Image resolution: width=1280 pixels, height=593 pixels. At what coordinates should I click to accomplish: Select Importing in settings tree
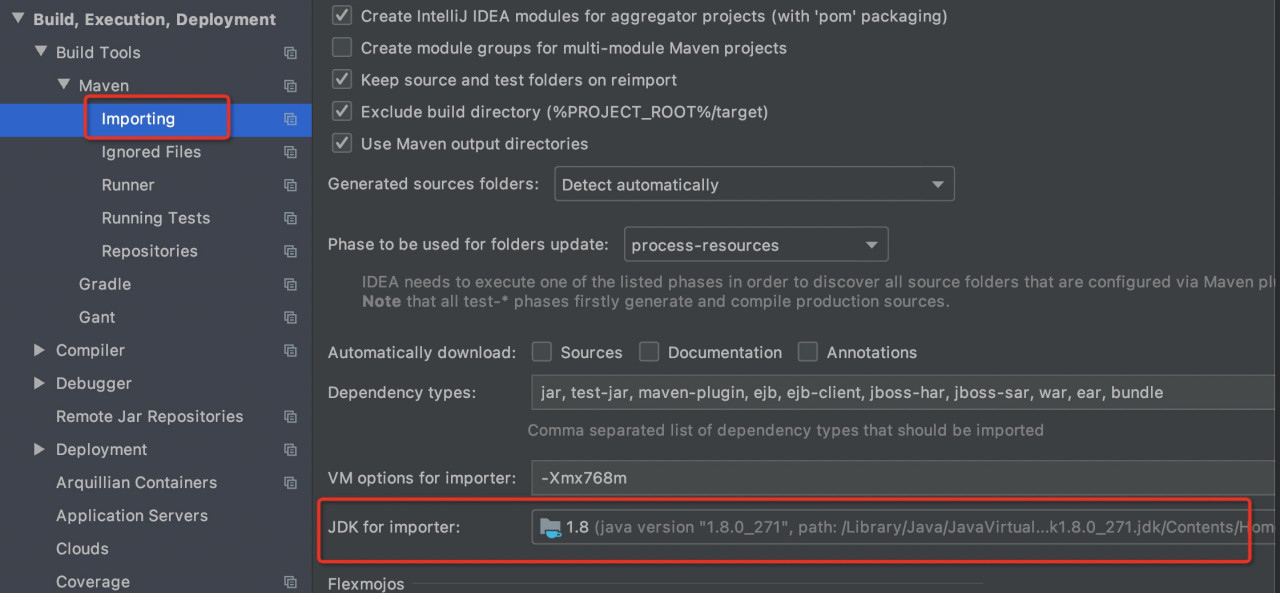click(x=138, y=119)
